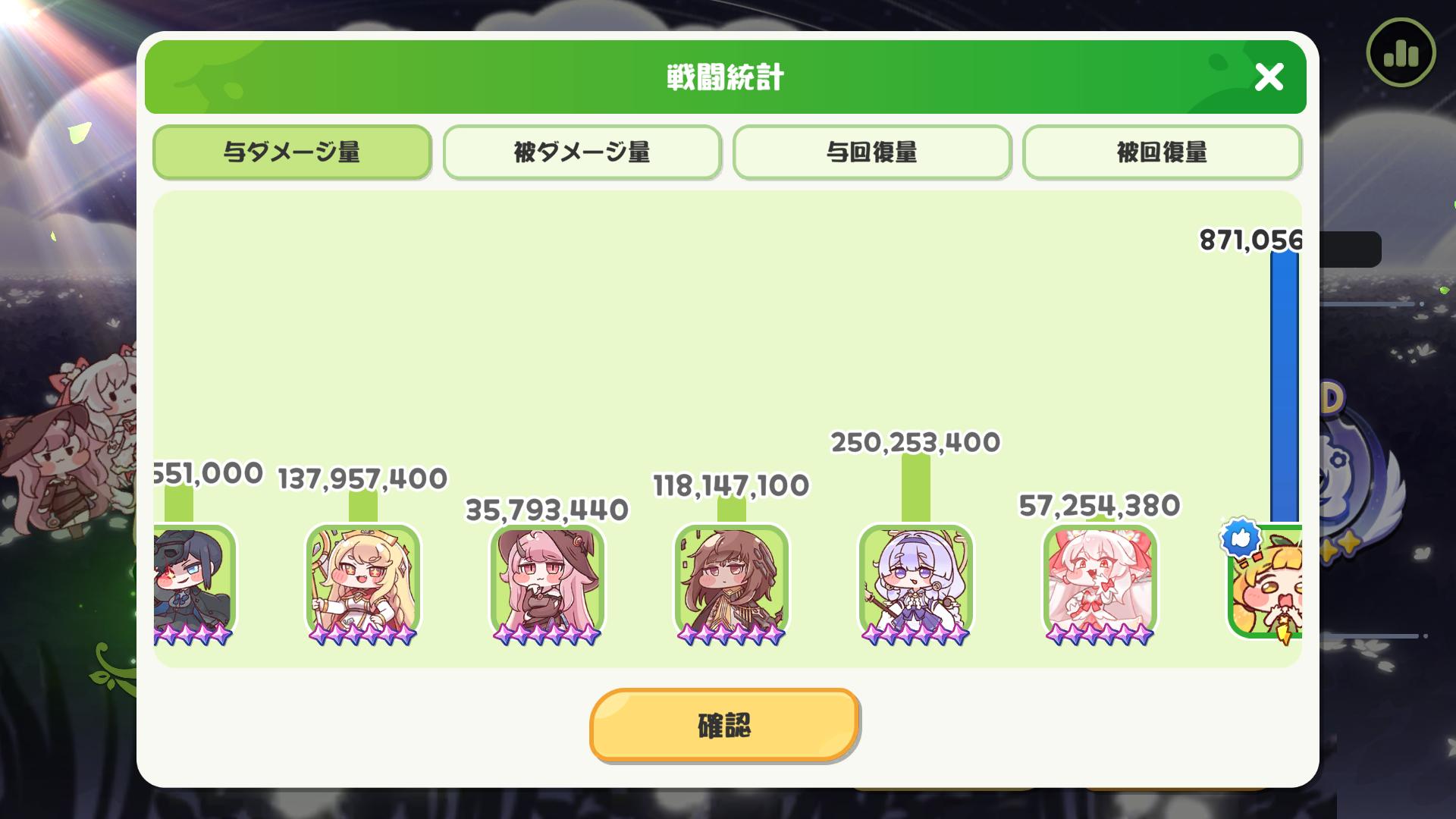Close the 戦闘統計 dialog with the X
The height and width of the screenshot is (819, 1456).
pyautogui.click(x=1269, y=77)
